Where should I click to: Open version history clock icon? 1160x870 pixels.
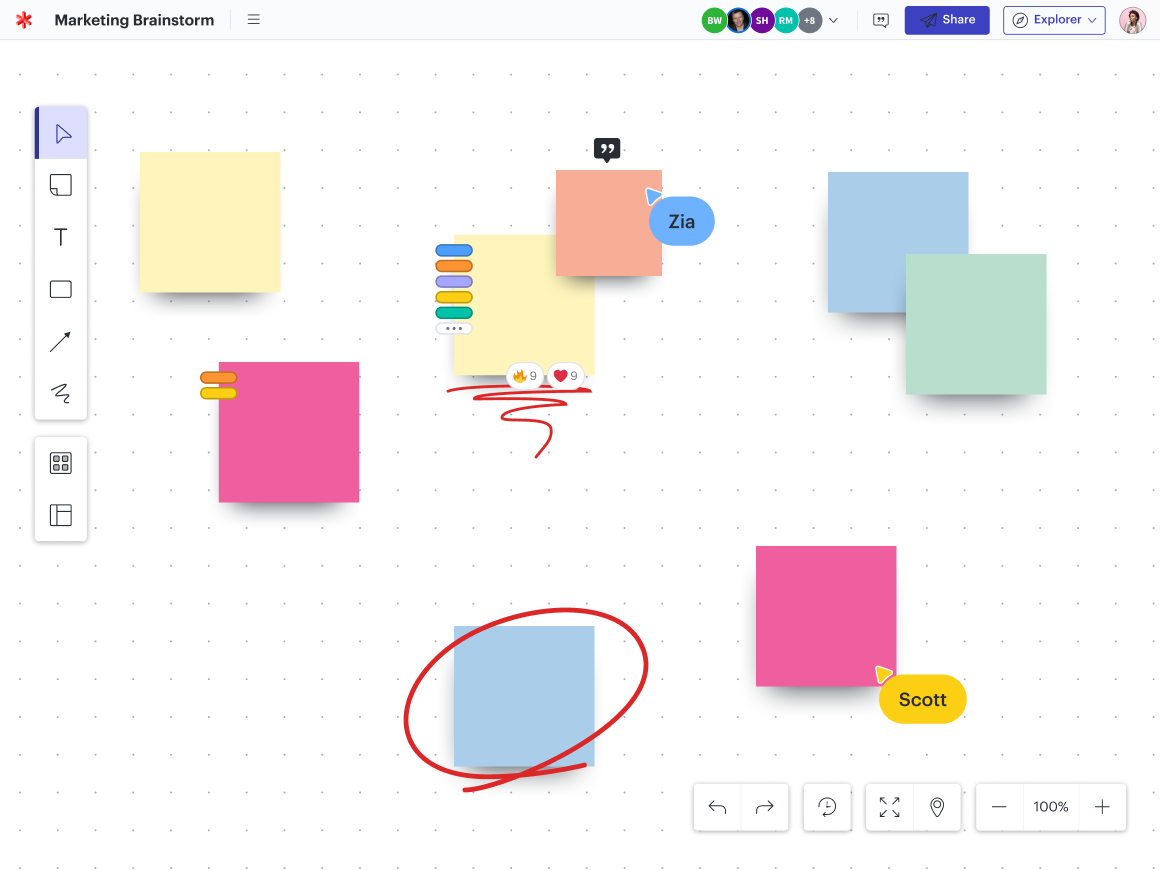pos(827,807)
